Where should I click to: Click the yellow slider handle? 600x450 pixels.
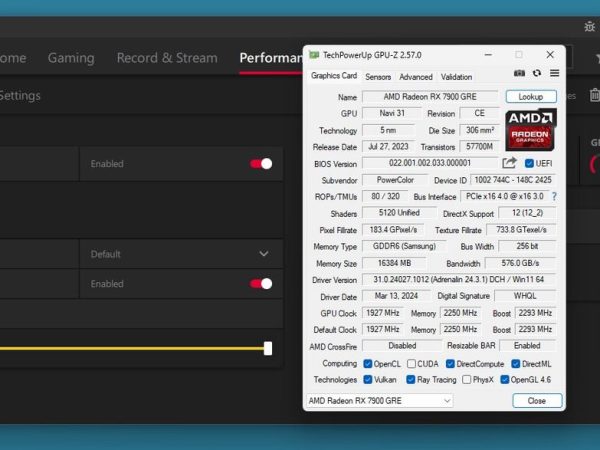[x=268, y=348]
